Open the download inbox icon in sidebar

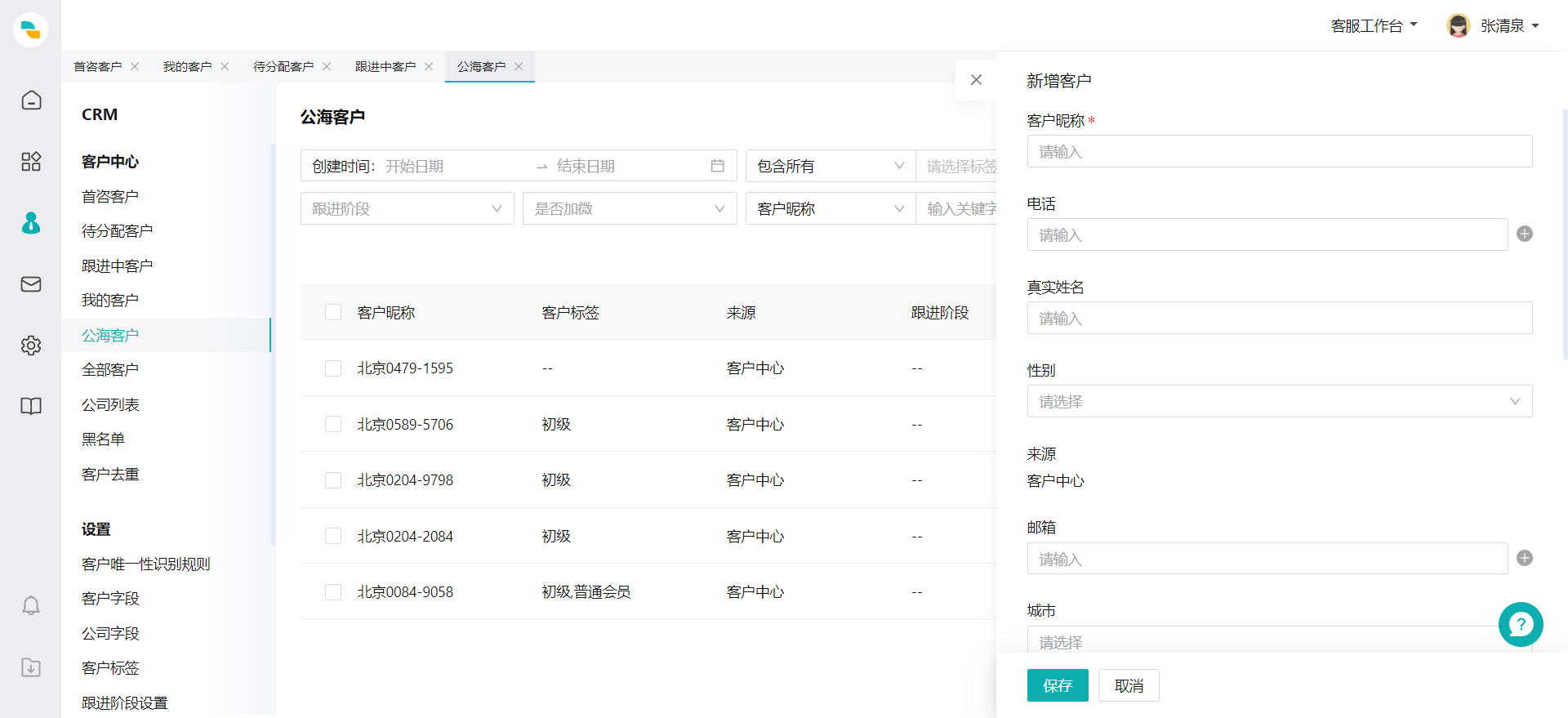point(31,667)
